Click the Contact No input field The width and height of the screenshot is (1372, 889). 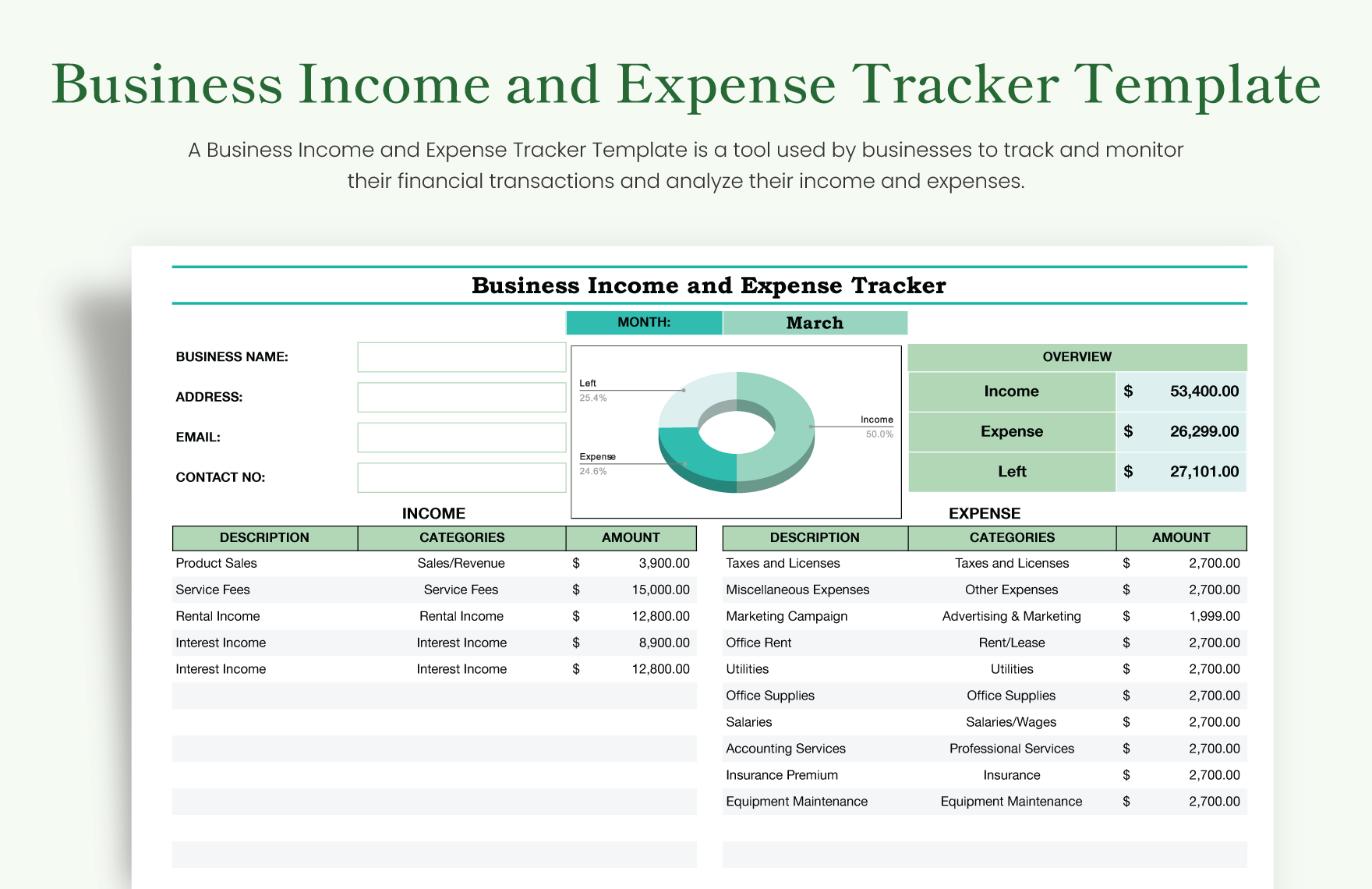pos(461,476)
